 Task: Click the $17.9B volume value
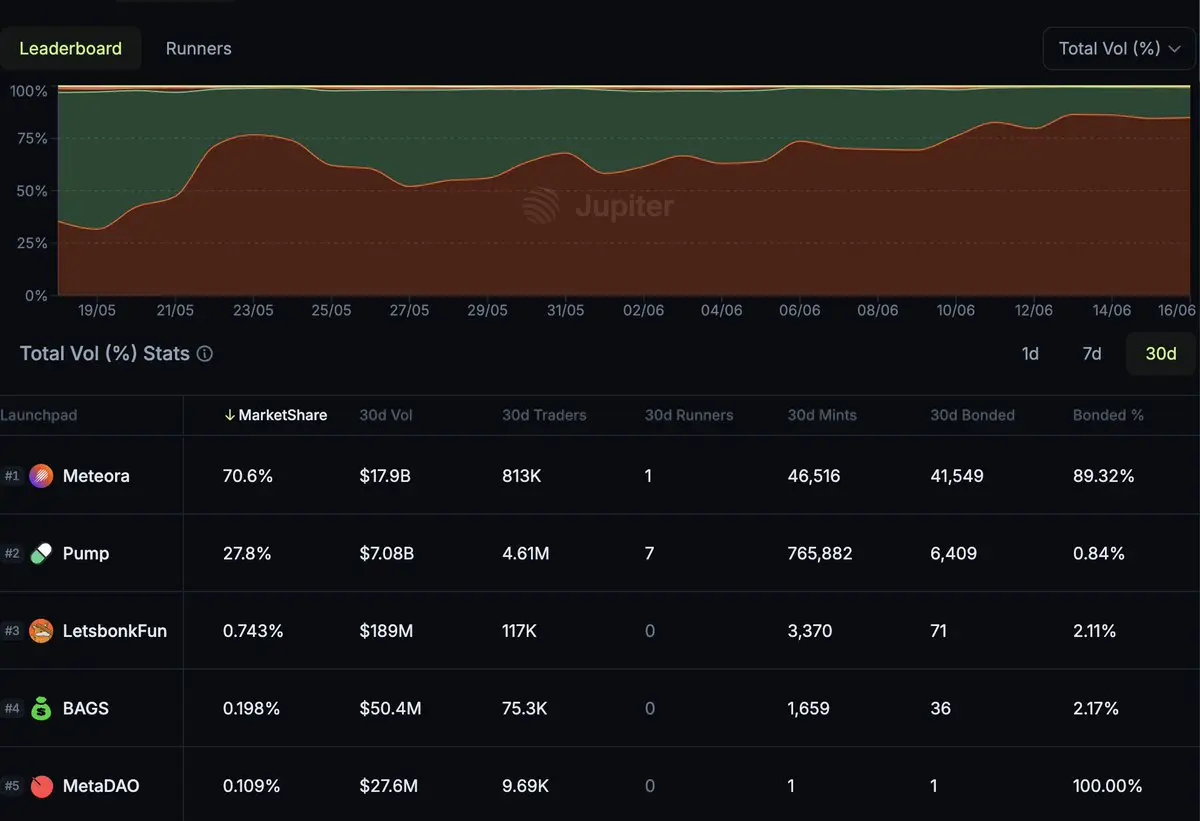click(x=385, y=476)
